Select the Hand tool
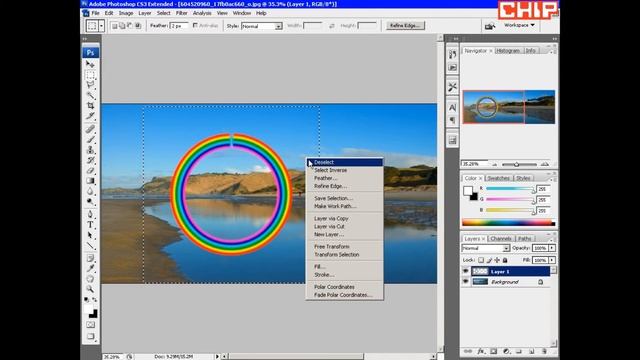This screenshot has width=640, height=360. 90,279
